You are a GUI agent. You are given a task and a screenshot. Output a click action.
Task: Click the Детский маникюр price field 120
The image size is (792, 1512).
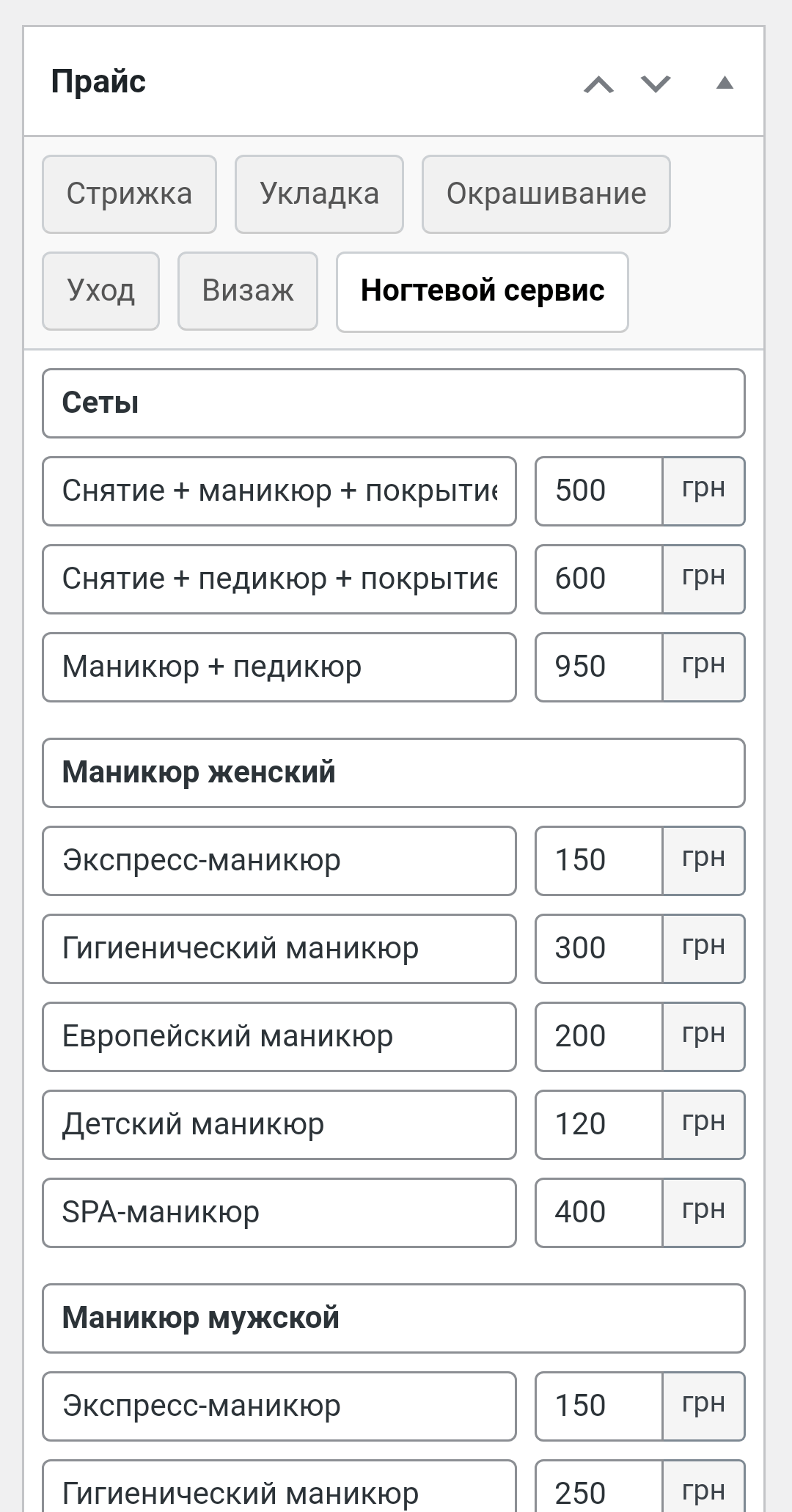598,1125
